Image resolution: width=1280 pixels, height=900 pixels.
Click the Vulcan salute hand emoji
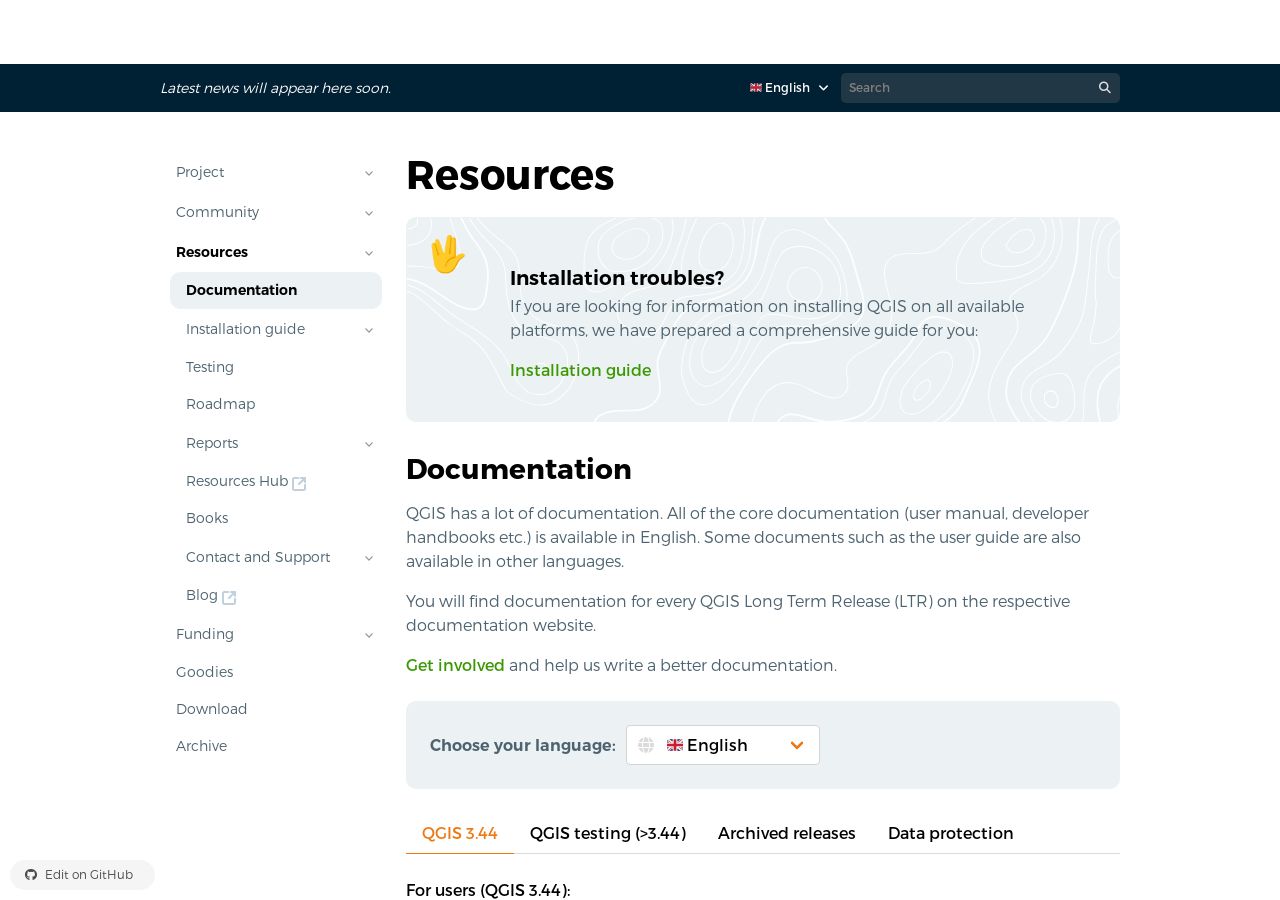click(447, 255)
